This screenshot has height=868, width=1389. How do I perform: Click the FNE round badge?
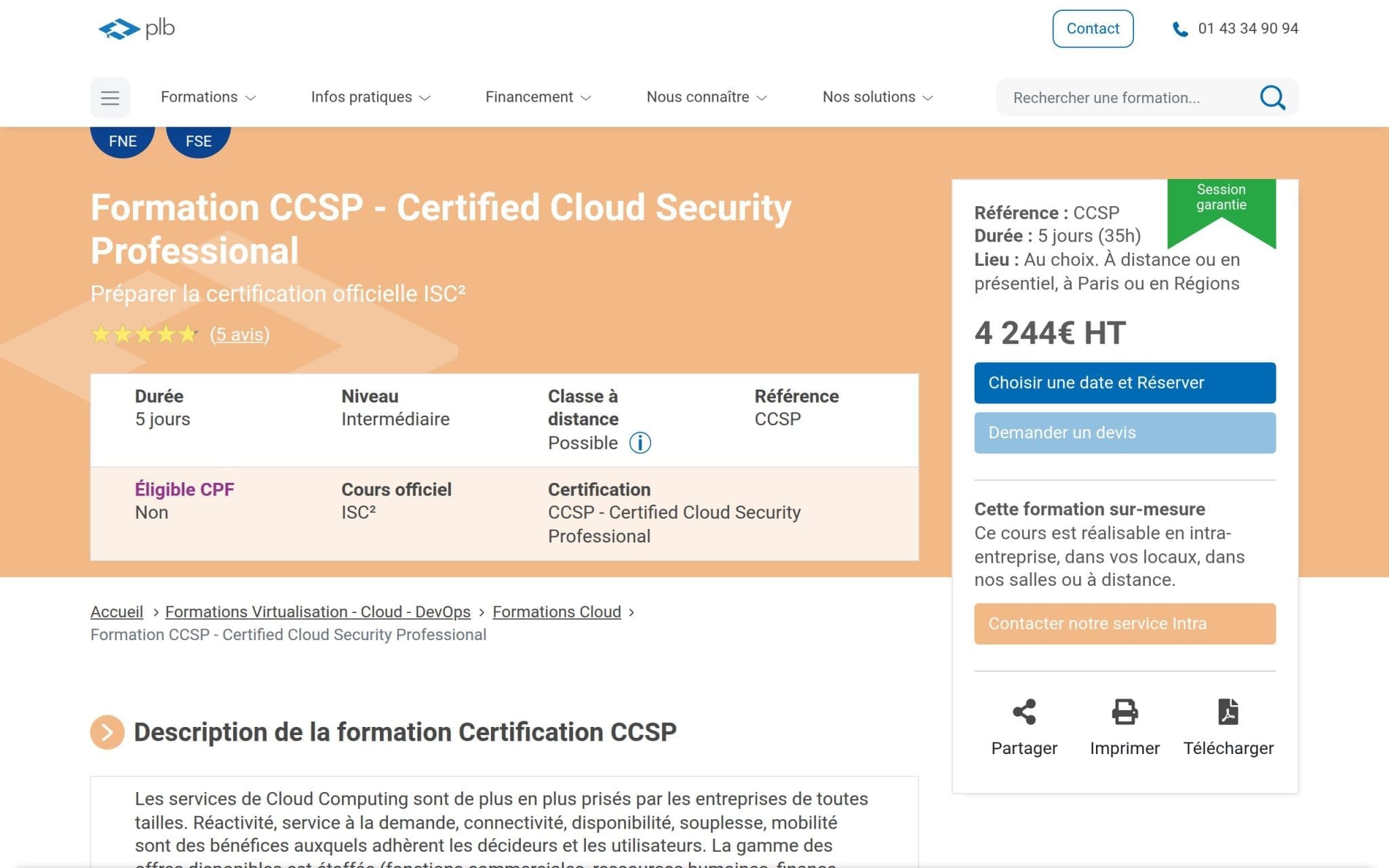click(123, 141)
